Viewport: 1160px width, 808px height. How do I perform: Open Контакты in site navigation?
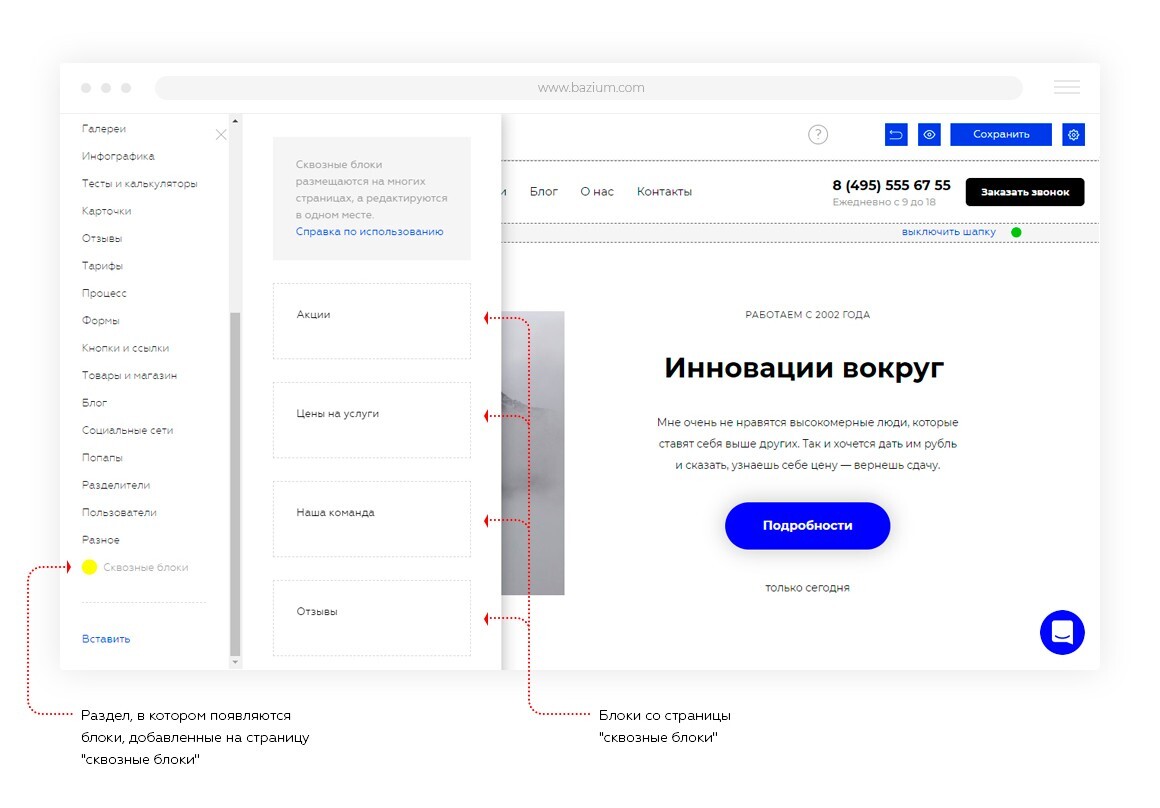click(664, 192)
